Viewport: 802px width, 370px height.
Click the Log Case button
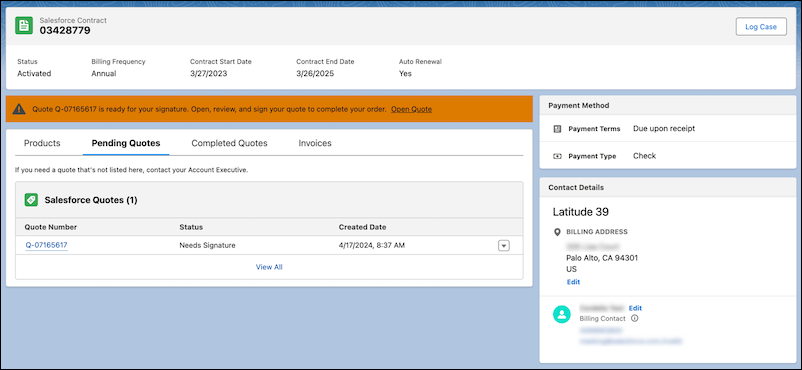761,27
